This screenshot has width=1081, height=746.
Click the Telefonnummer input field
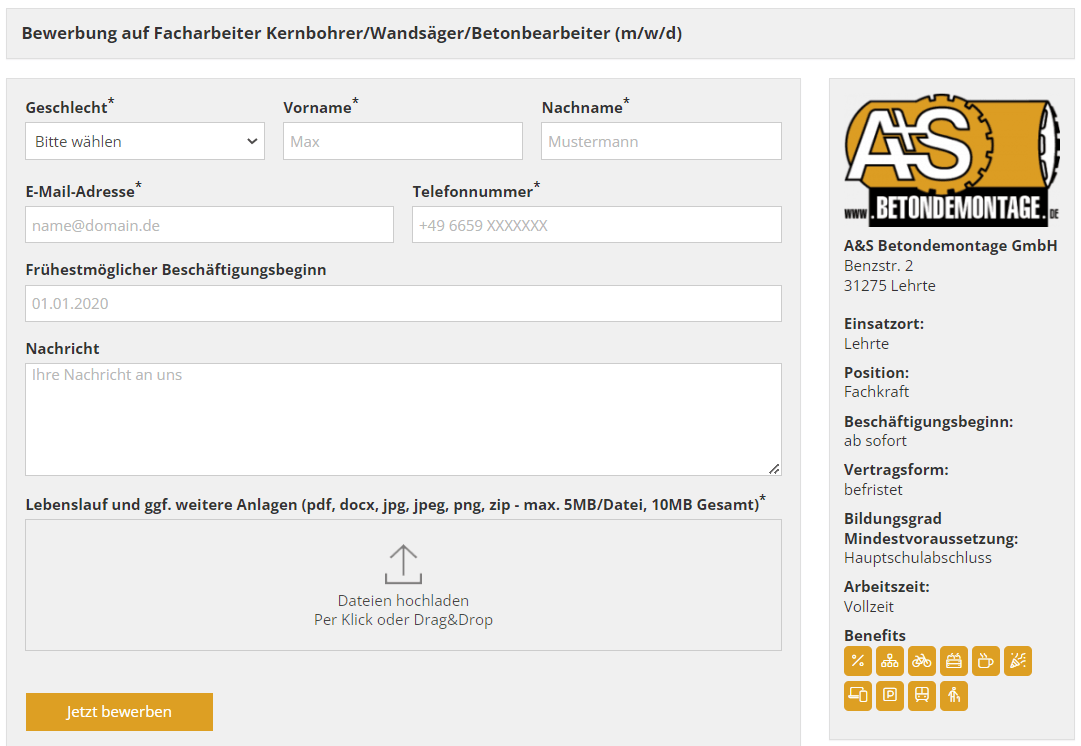point(596,225)
